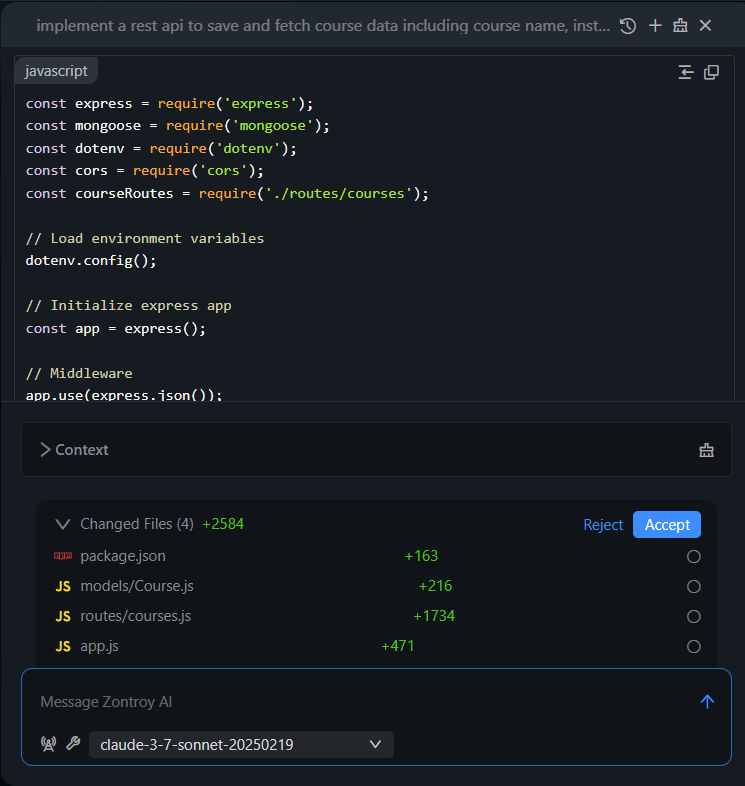The width and height of the screenshot is (745, 786).
Task: Open chat history via the clock icon
Action: click(x=628, y=26)
